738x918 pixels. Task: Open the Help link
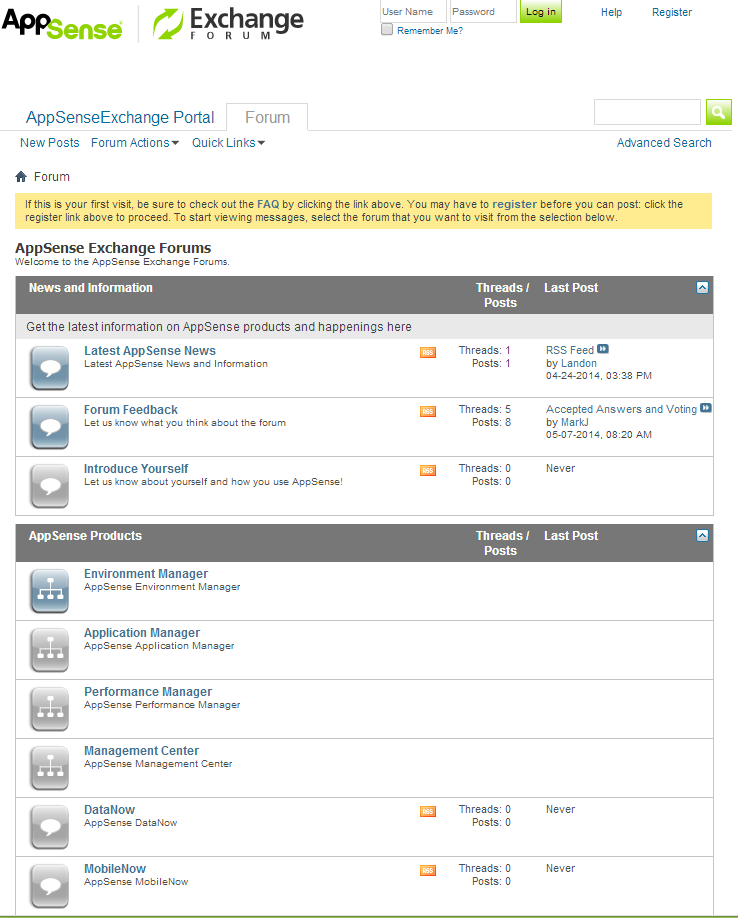pos(611,12)
